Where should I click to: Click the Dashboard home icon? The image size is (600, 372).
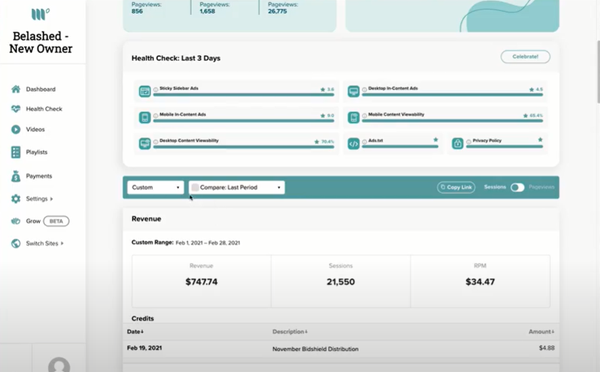(16, 89)
